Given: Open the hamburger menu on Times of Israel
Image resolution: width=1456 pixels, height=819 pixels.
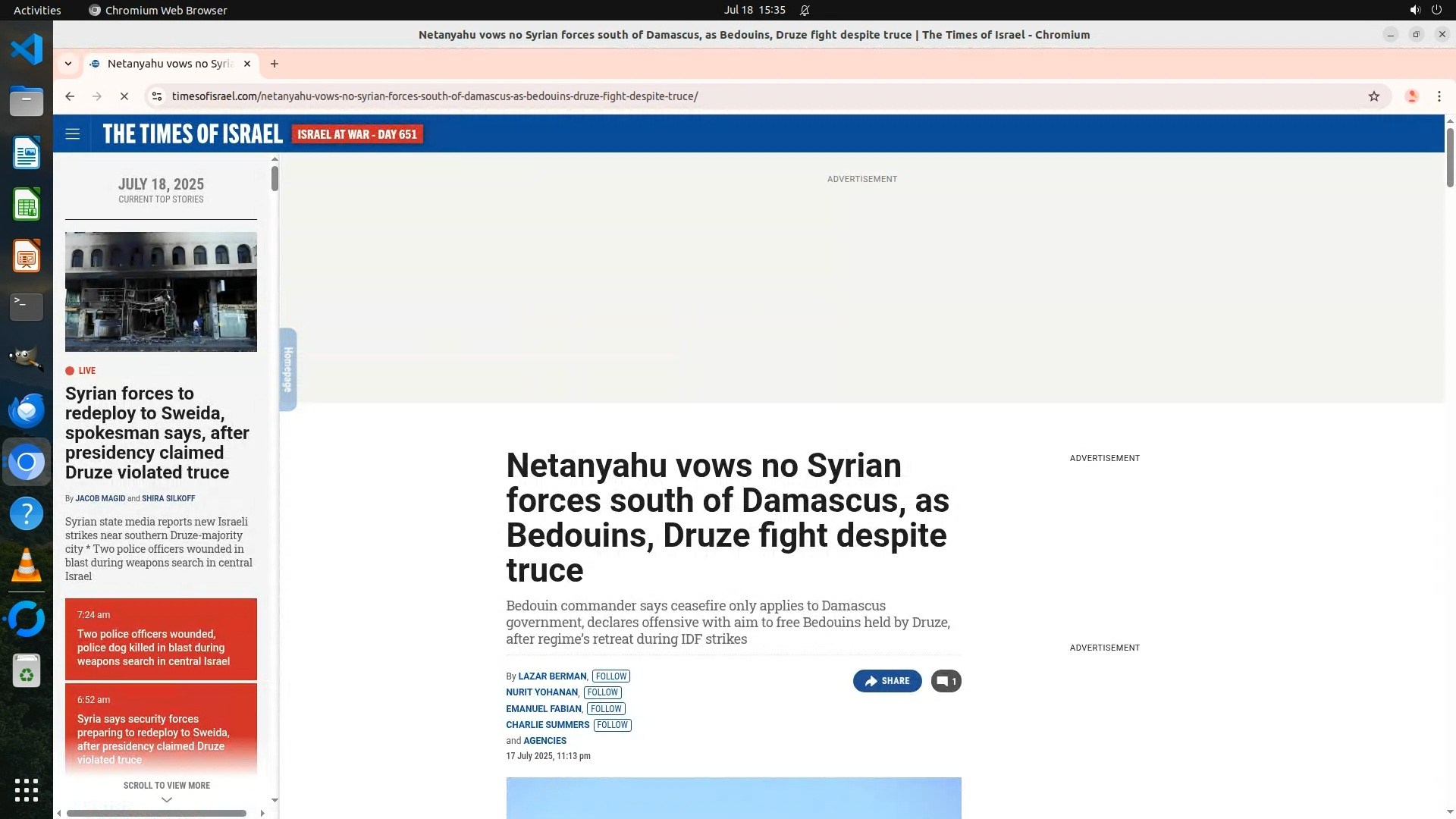Looking at the screenshot, I should [73, 134].
